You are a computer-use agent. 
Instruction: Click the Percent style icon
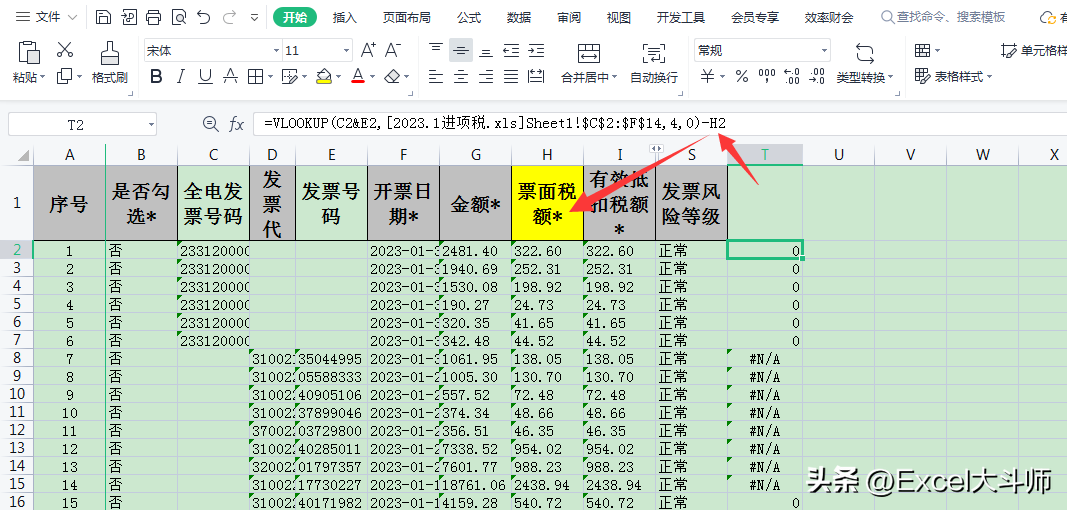[742, 76]
